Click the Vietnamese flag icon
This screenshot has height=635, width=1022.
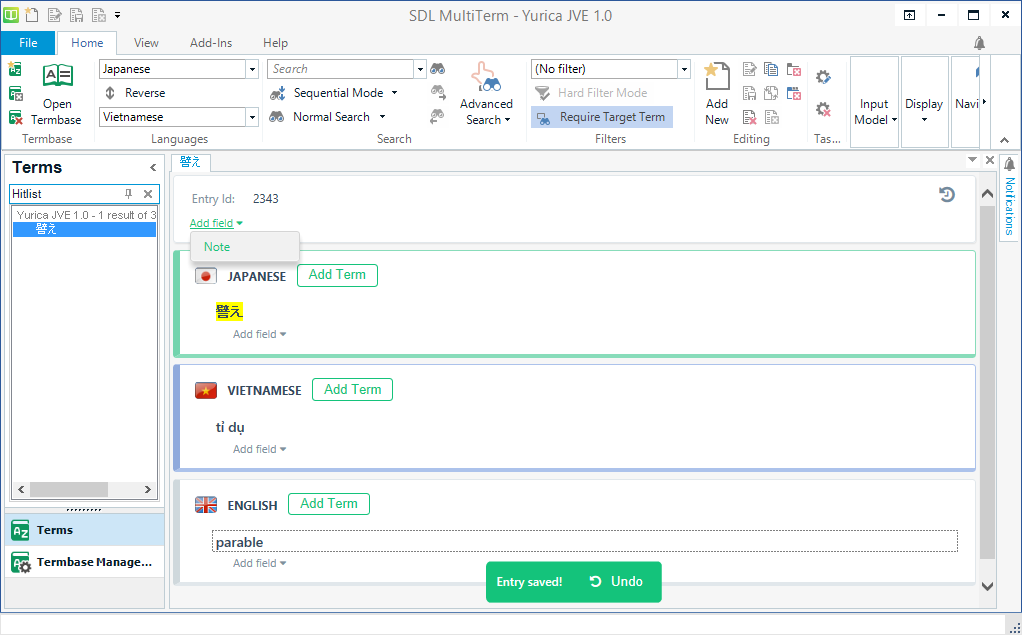(x=206, y=391)
